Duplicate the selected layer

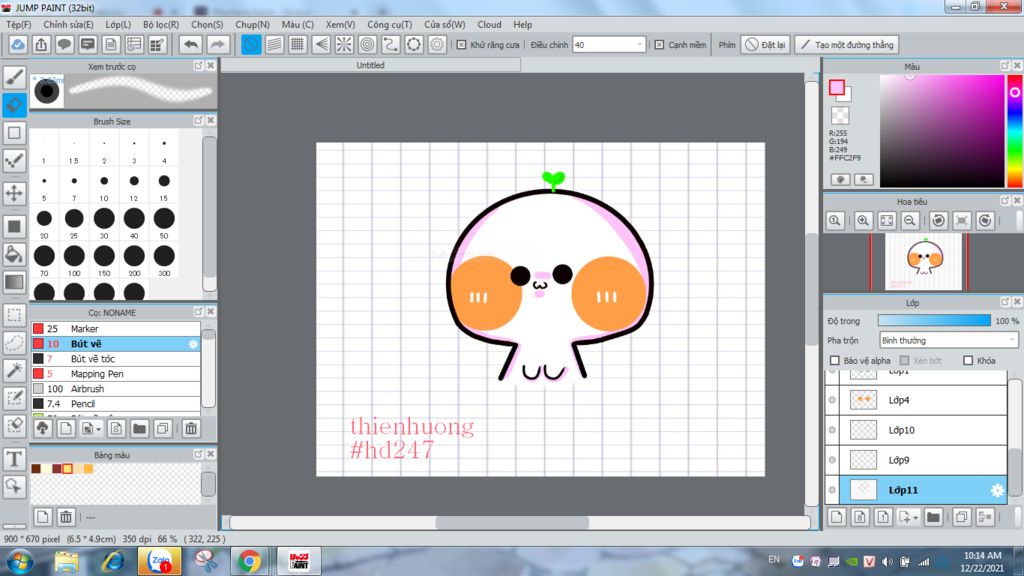(x=961, y=517)
